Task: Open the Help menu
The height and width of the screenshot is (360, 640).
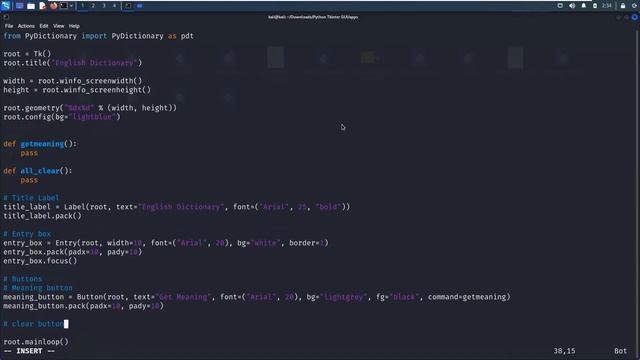Action: tap(74, 26)
